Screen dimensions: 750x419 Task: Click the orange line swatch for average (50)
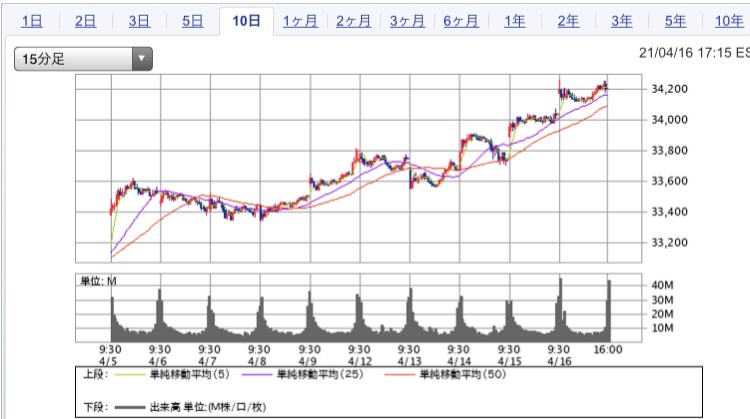399,375
